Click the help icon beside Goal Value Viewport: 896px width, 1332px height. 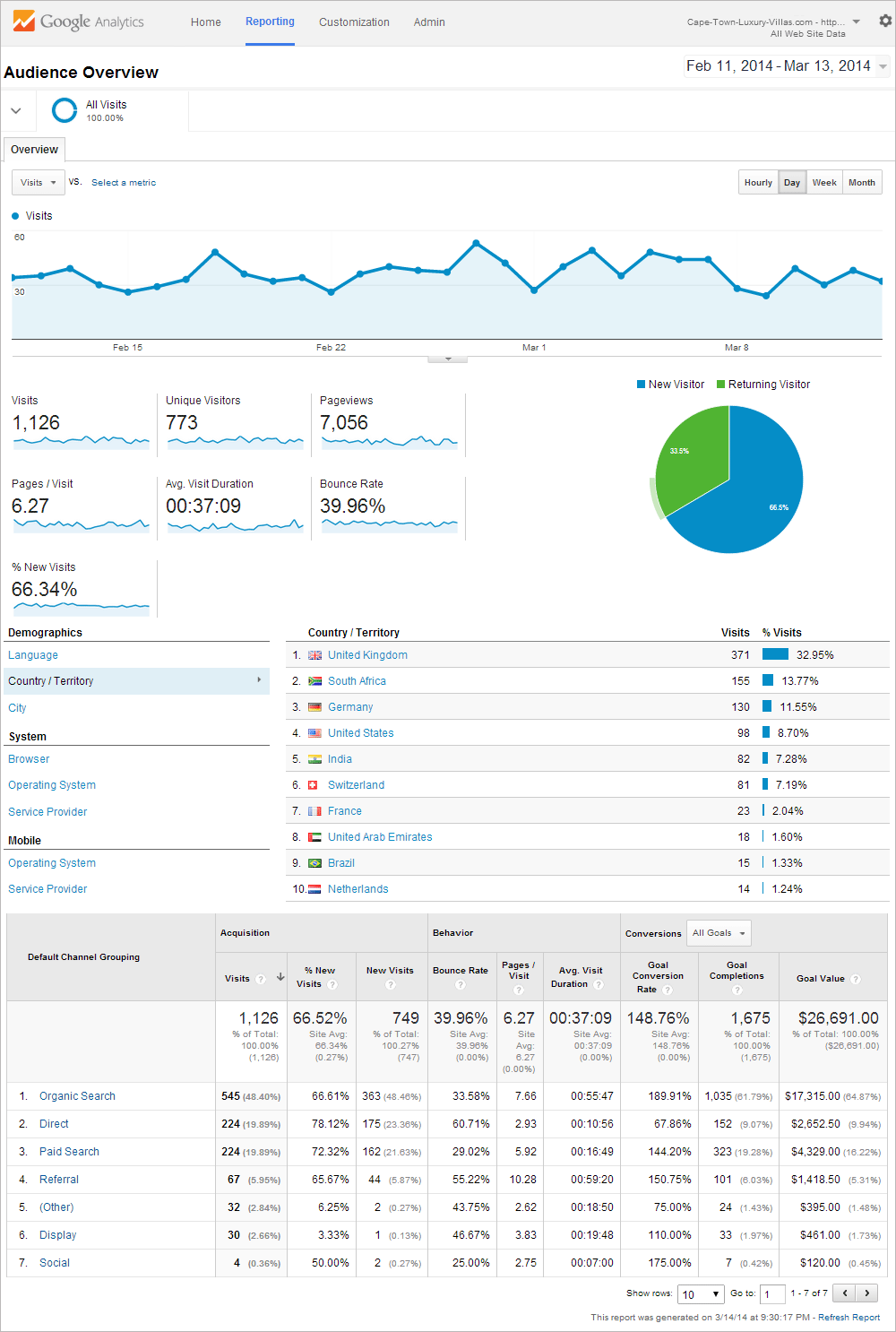856,979
